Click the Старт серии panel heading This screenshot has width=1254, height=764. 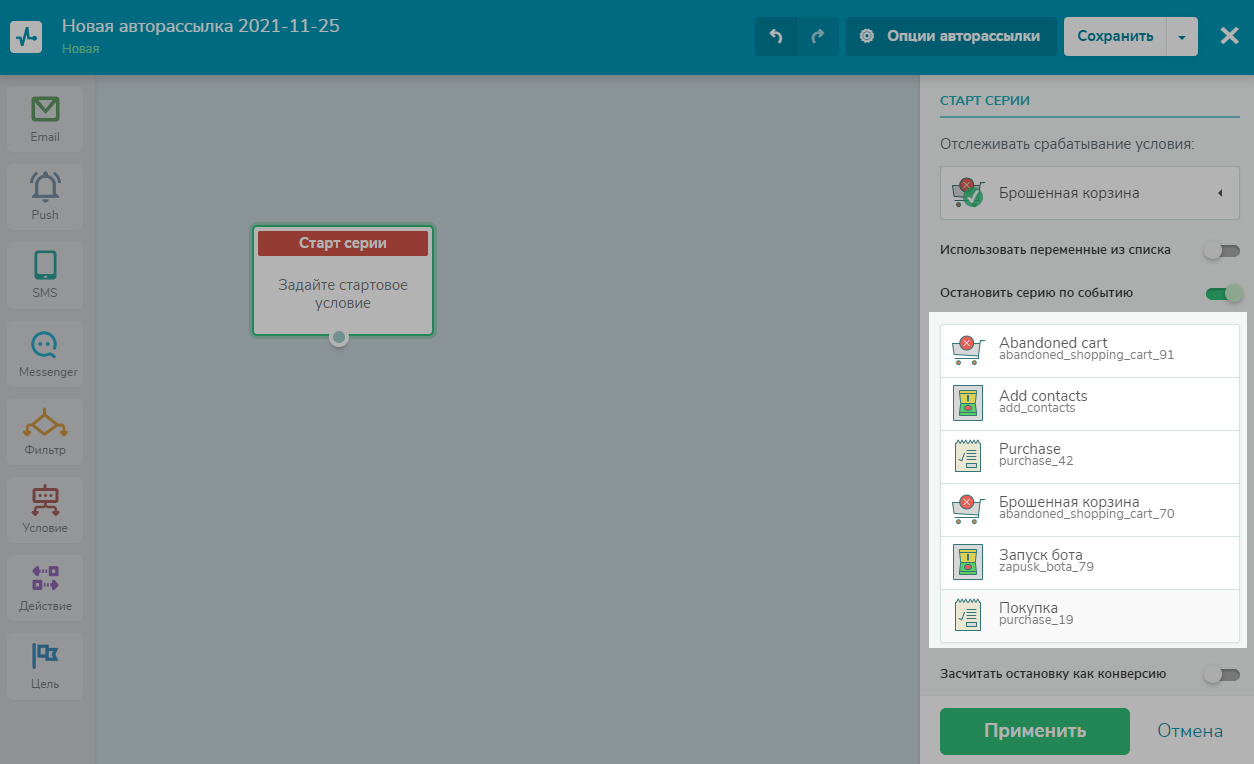tap(985, 100)
